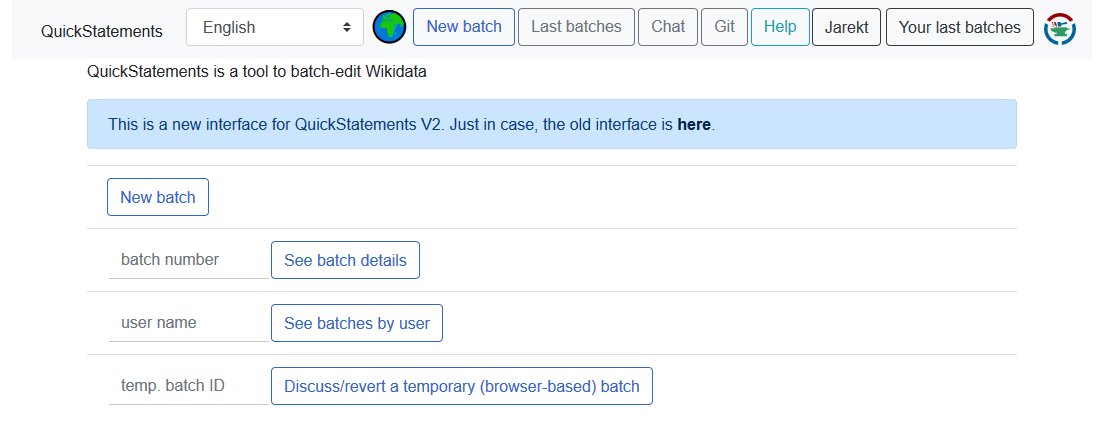Follow the "here" old interface link
The image size is (1104, 425).
[x=694, y=125]
